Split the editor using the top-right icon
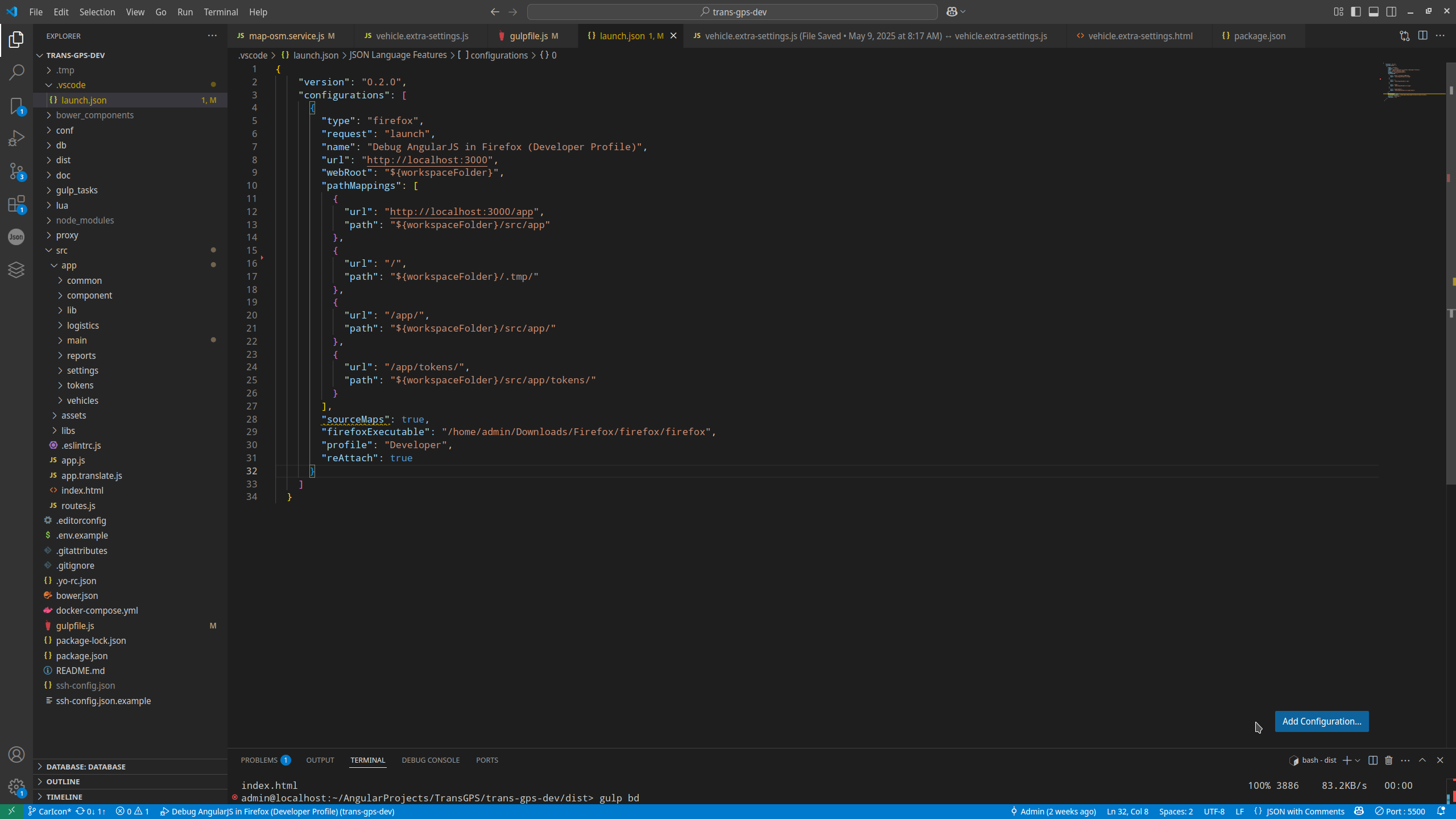1456x819 pixels. click(1423, 35)
